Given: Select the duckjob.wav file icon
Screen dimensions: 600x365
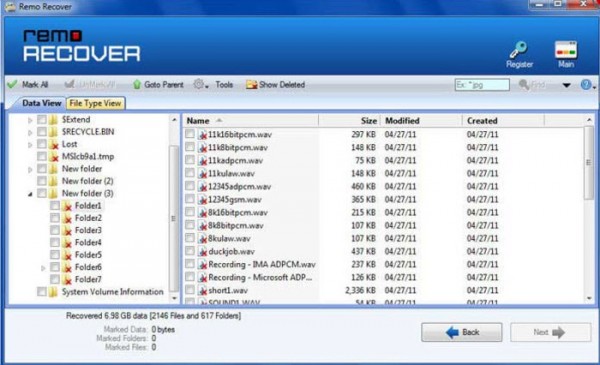Looking at the screenshot, I should pyautogui.click(x=203, y=252).
